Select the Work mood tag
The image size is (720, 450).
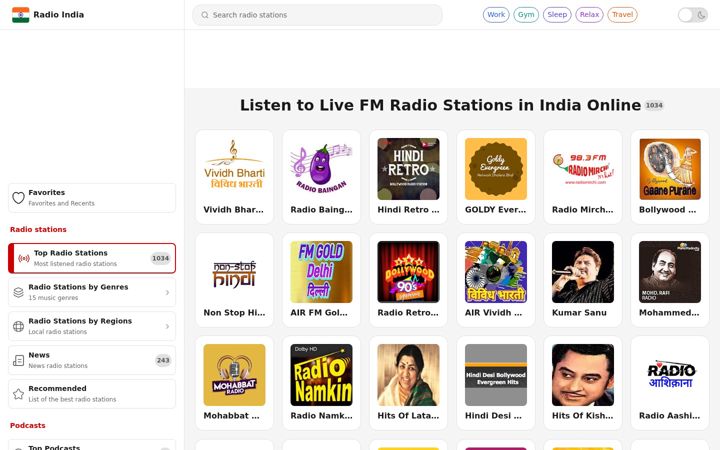tap(496, 15)
